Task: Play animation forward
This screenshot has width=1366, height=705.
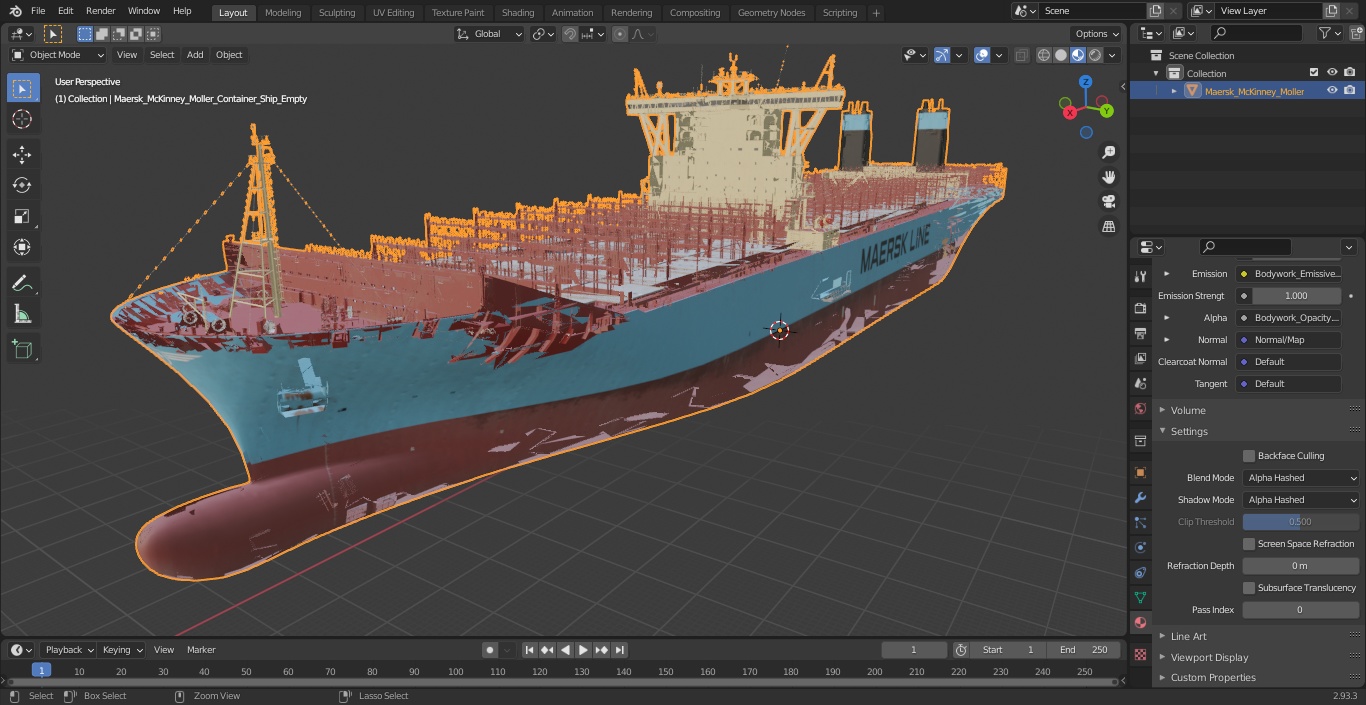Action: [x=583, y=650]
